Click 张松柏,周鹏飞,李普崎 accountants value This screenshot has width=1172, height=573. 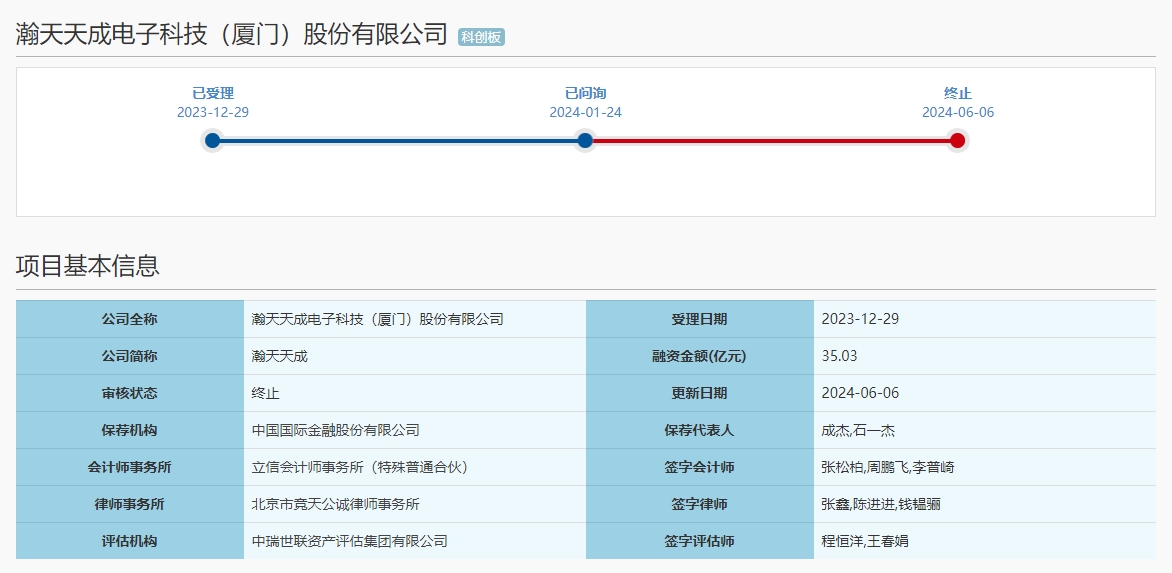[x=888, y=467]
